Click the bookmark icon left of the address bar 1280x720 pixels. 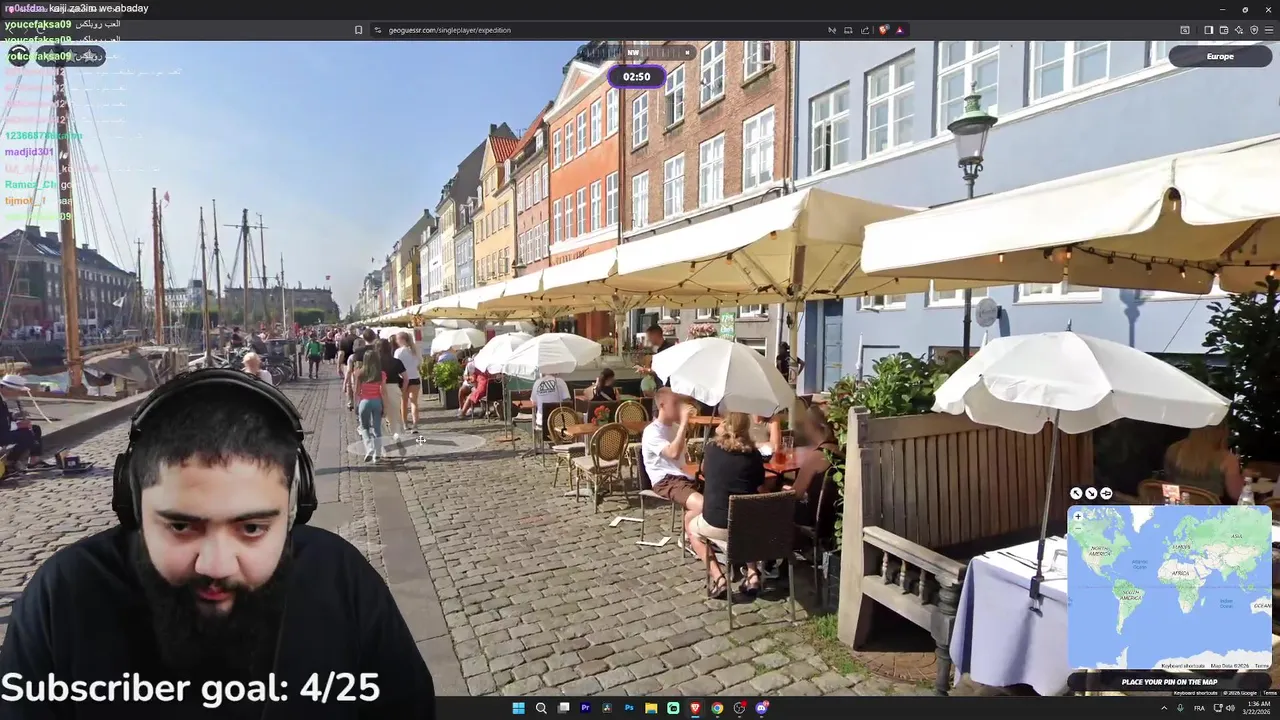(x=358, y=30)
